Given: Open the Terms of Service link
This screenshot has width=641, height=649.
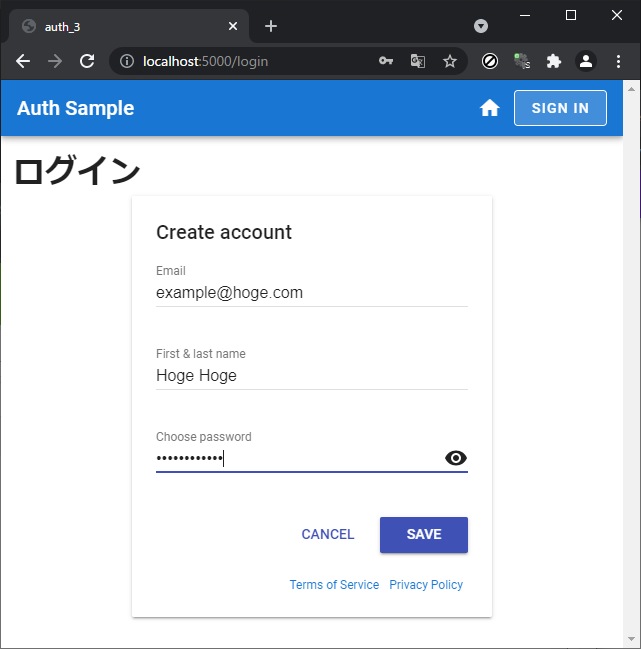Looking at the screenshot, I should (334, 584).
